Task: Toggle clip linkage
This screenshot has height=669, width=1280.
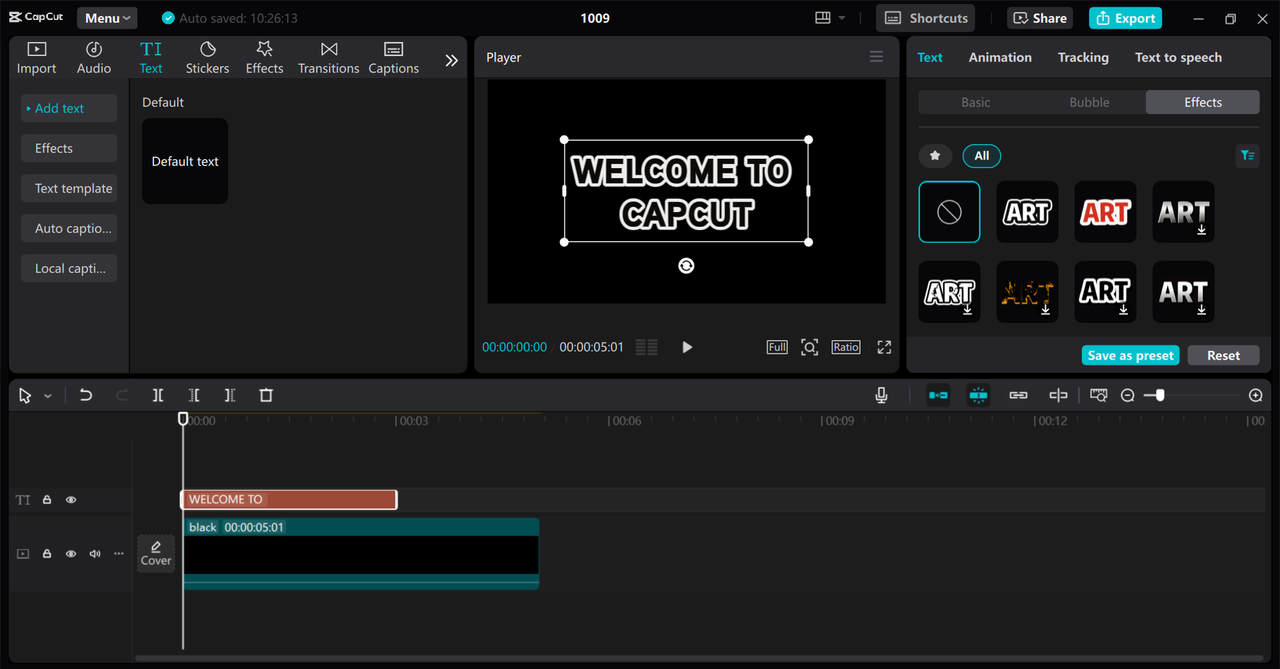Action: 1018,395
